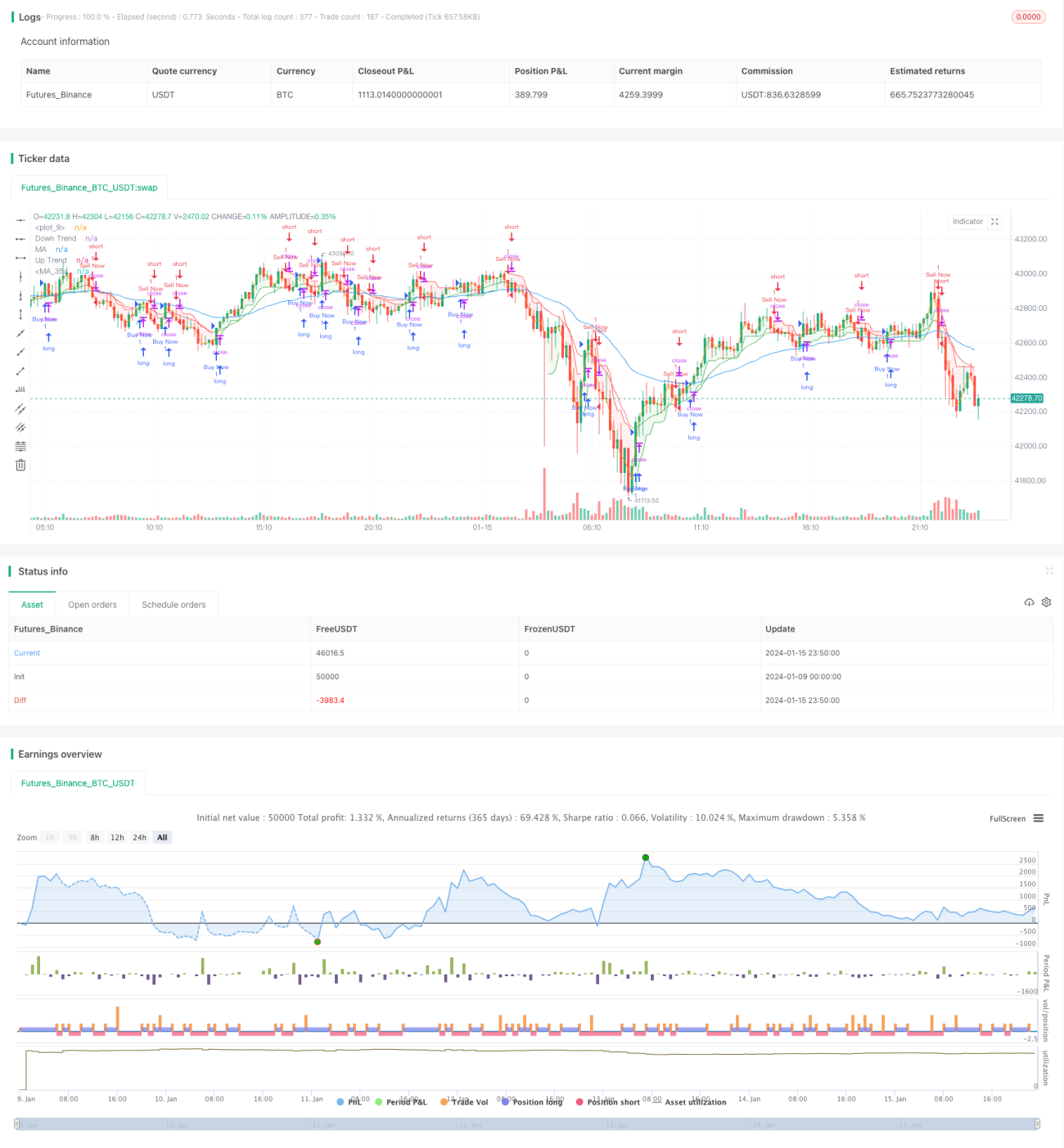Click the Closeout P&L value 1113.0140000000001
Viewport: 1064px width, 1148px height.
point(400,95)
